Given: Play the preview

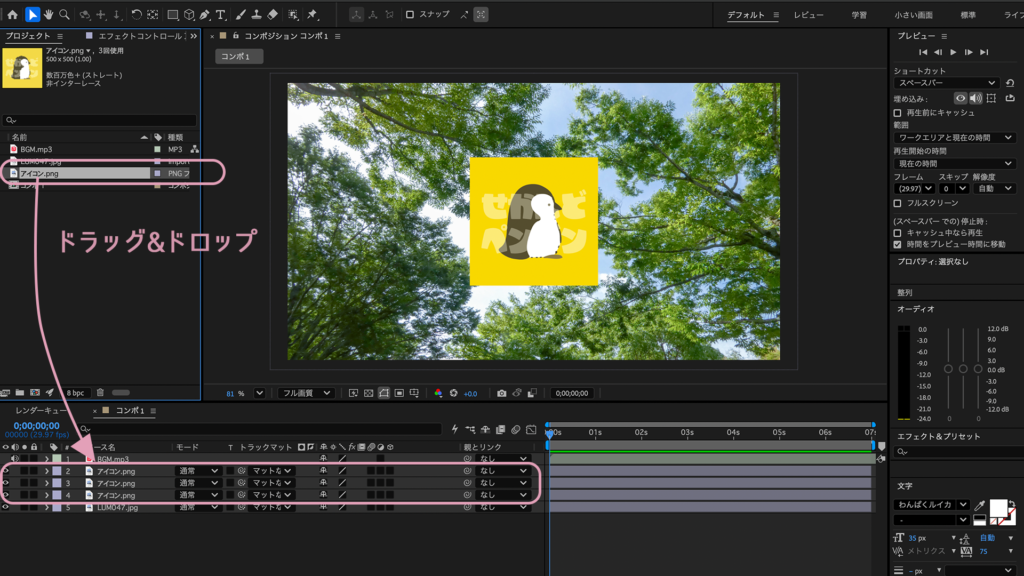Looking at the screenshot, I should click(953, 52).
